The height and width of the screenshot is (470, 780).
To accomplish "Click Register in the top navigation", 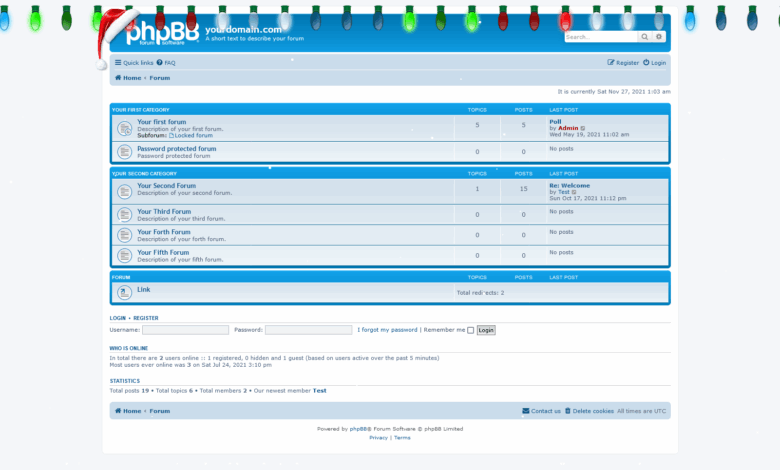I will [x=623, y=63].
